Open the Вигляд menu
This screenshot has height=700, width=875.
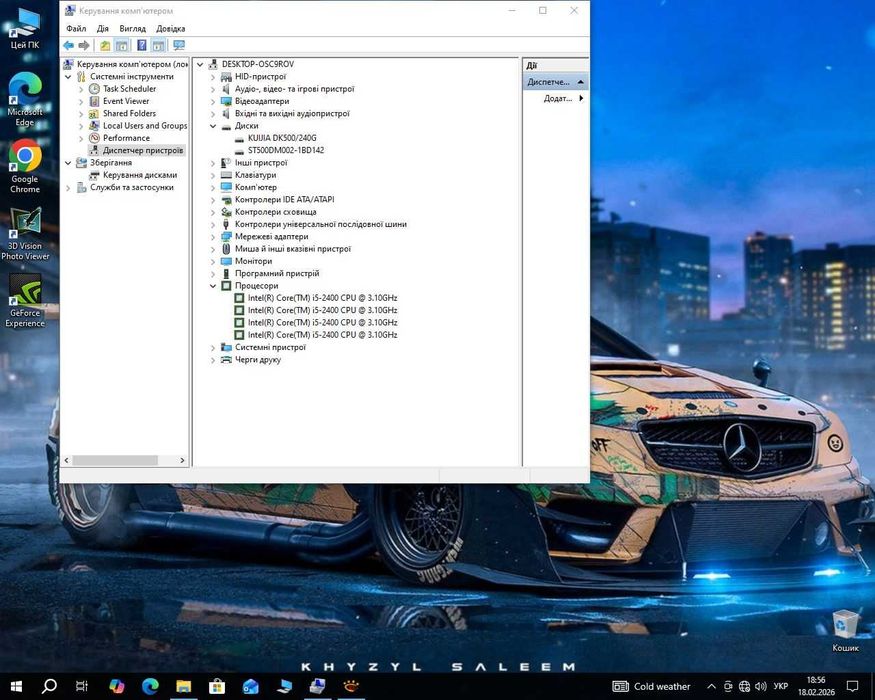coord(132,28)
